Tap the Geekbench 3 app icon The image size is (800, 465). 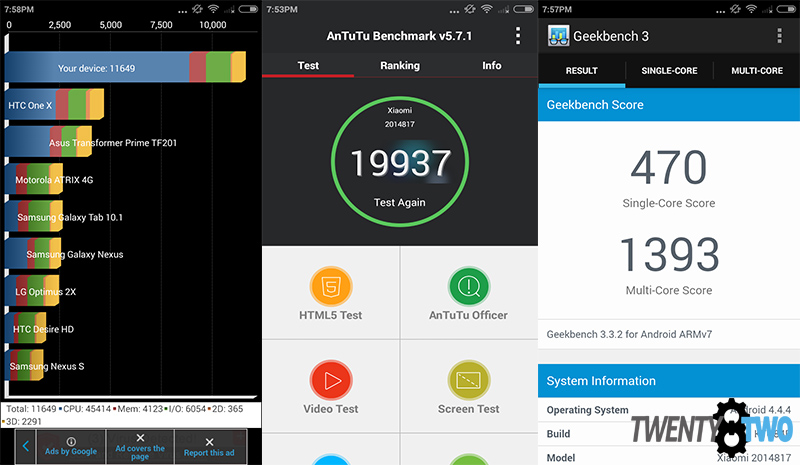558,36
